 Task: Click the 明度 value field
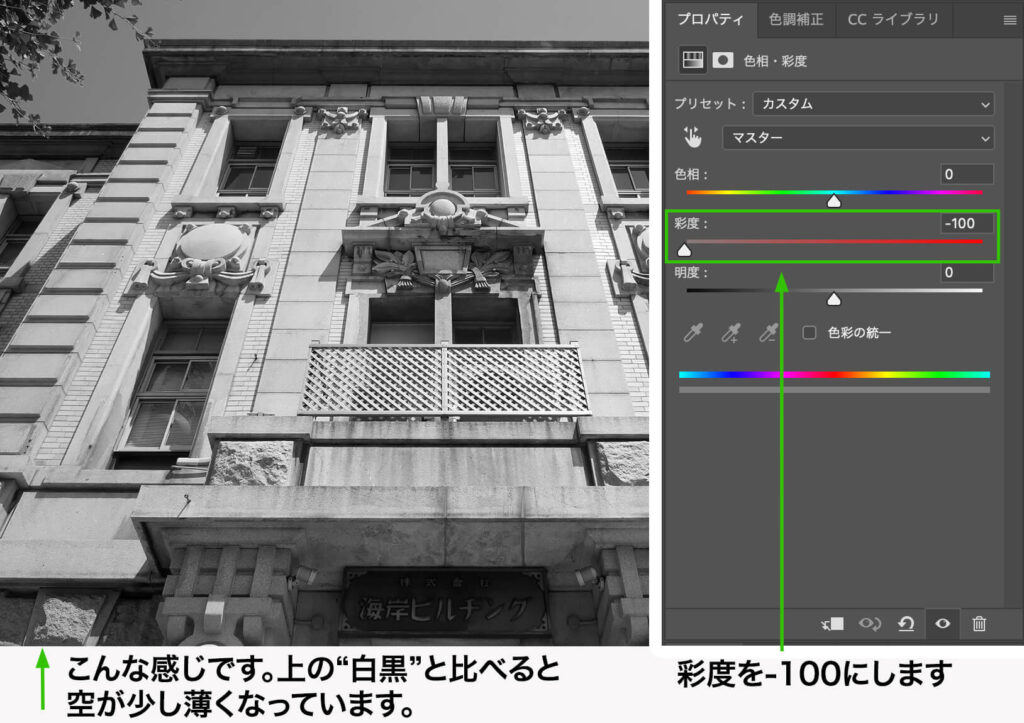pos(967,272)
